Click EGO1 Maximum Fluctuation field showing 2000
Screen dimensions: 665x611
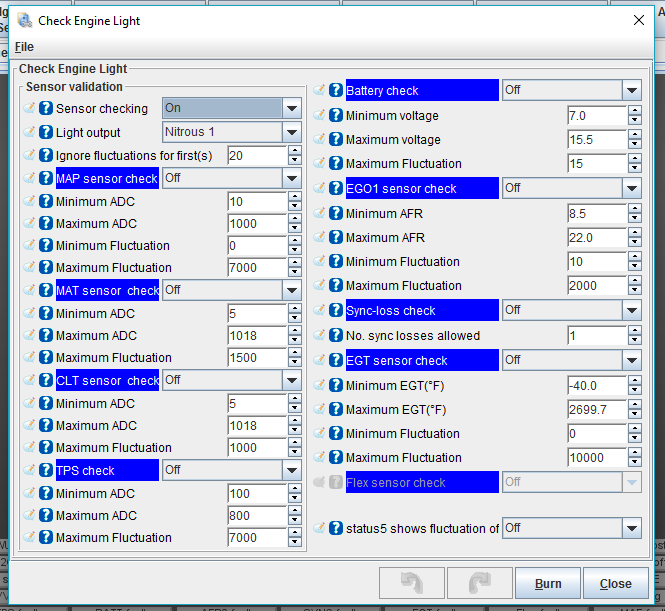[597, 285]
